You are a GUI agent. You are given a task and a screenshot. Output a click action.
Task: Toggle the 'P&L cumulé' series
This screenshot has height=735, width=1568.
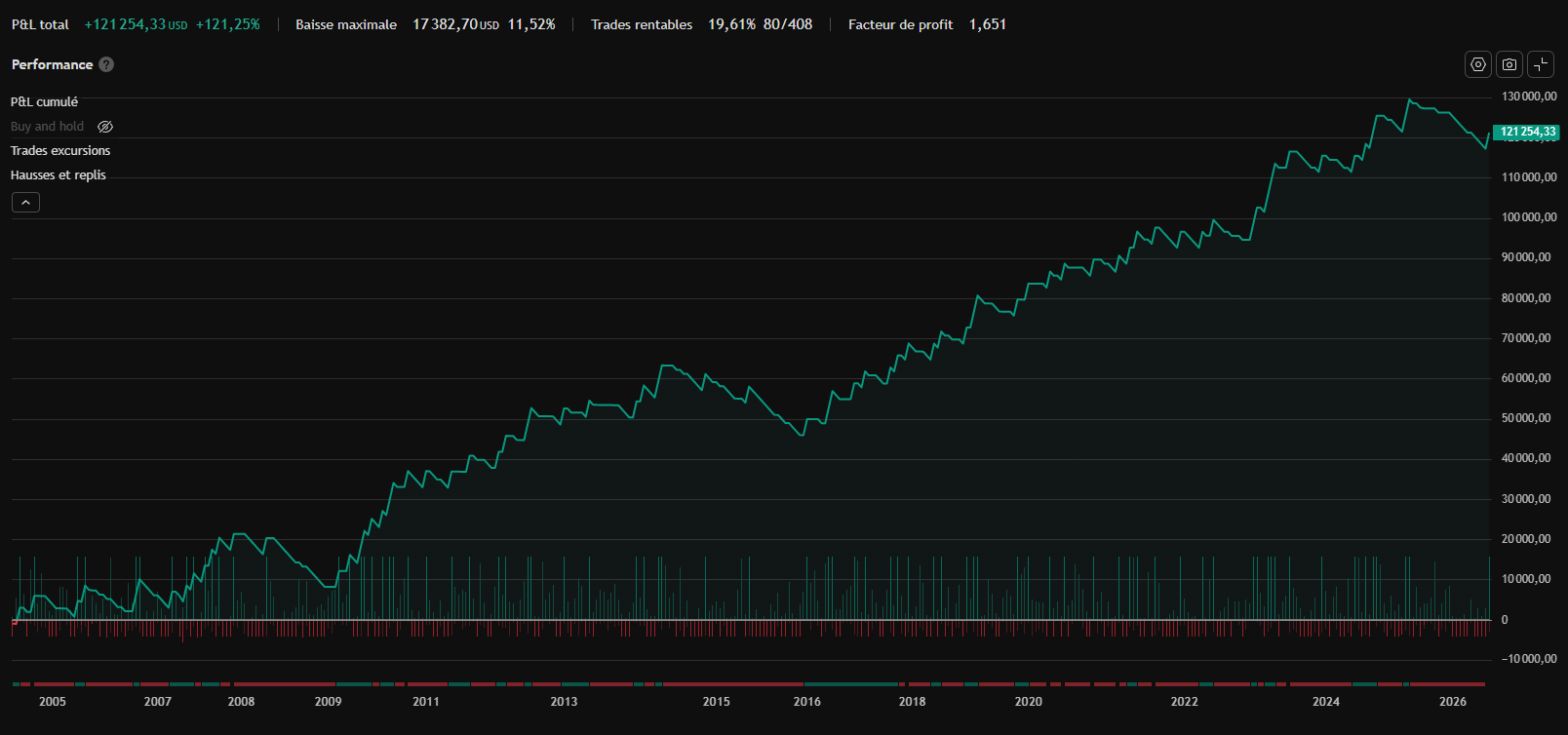pyautogui.click(x=44, y=102)
